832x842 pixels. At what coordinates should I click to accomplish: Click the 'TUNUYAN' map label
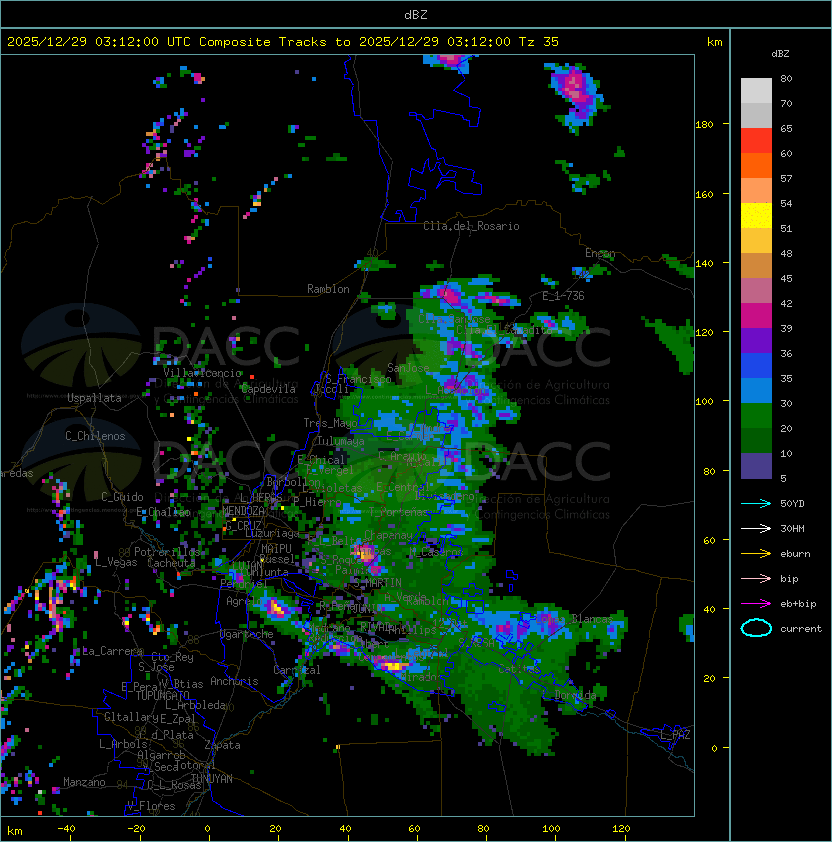pos(212,779)
